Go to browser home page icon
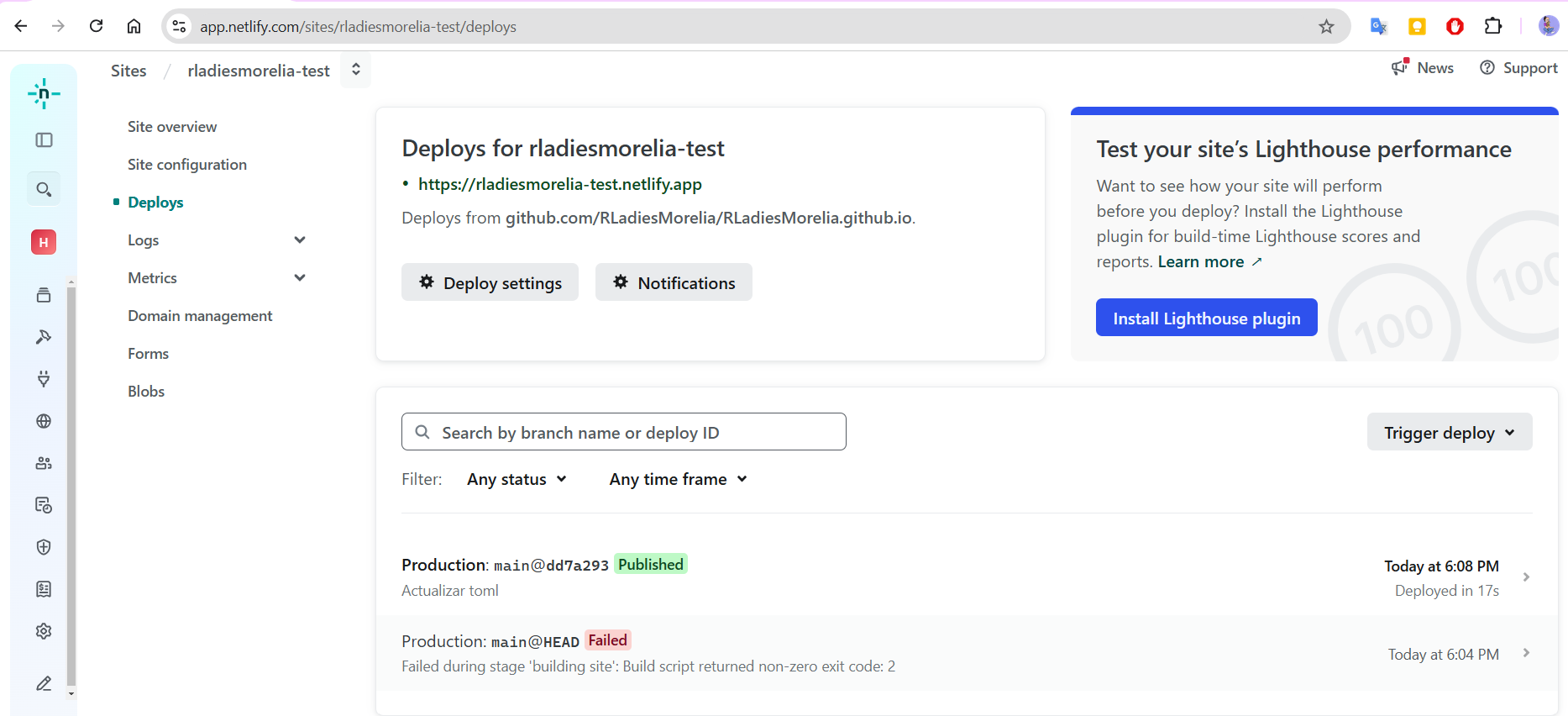 point(134,26)
